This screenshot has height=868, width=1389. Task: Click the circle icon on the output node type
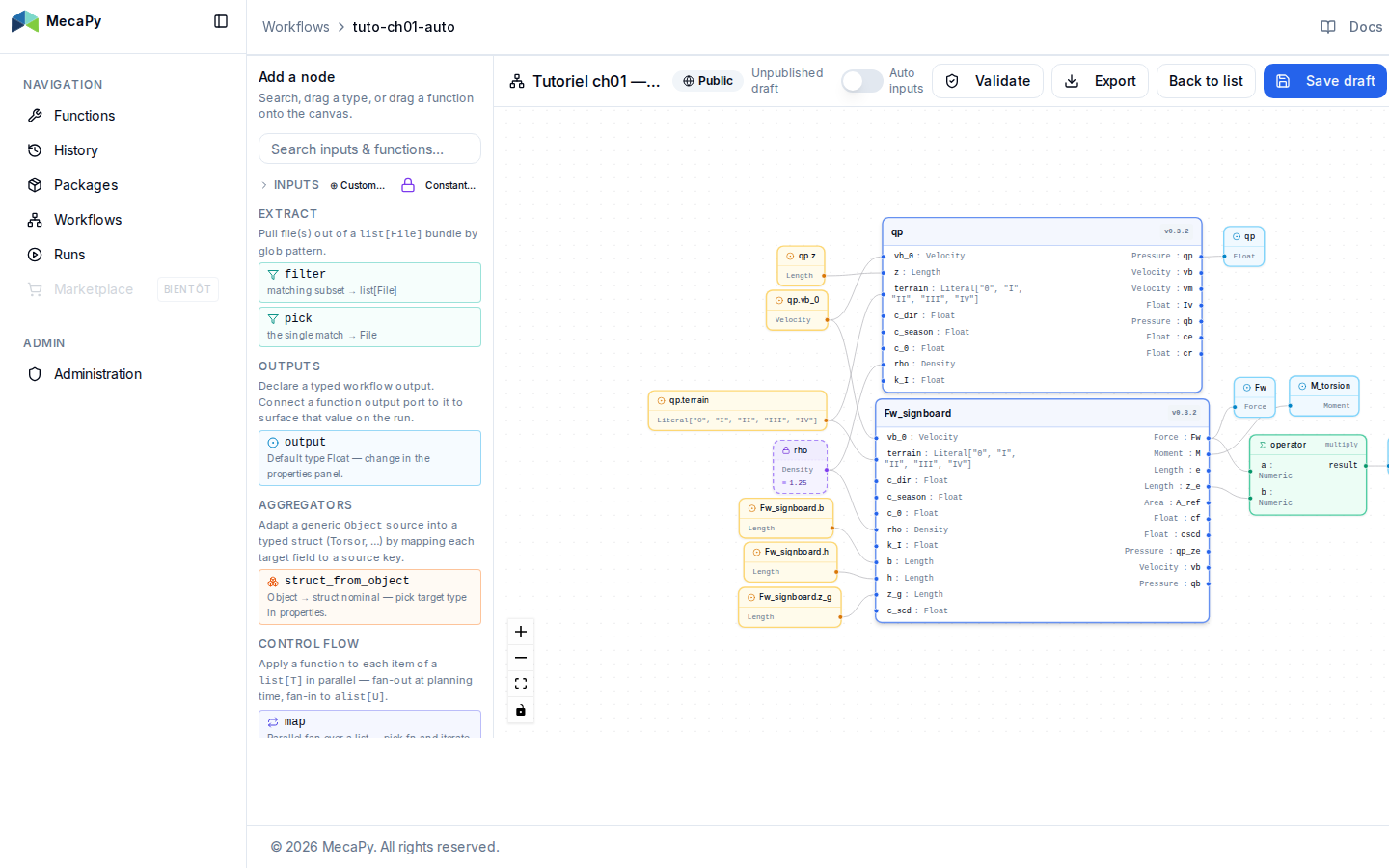[x=273, y=443]
